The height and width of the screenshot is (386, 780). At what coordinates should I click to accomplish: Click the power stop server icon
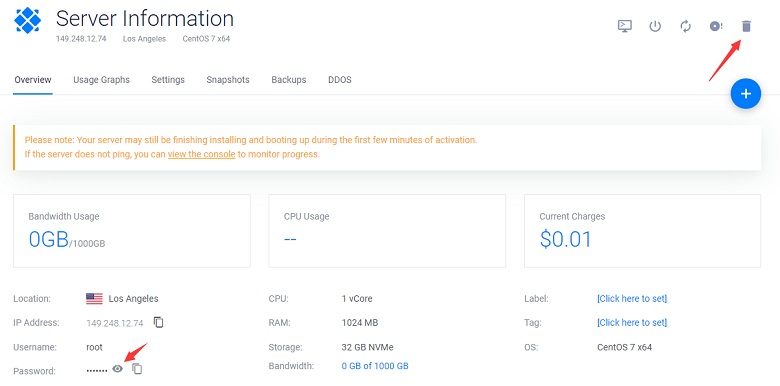655,26
